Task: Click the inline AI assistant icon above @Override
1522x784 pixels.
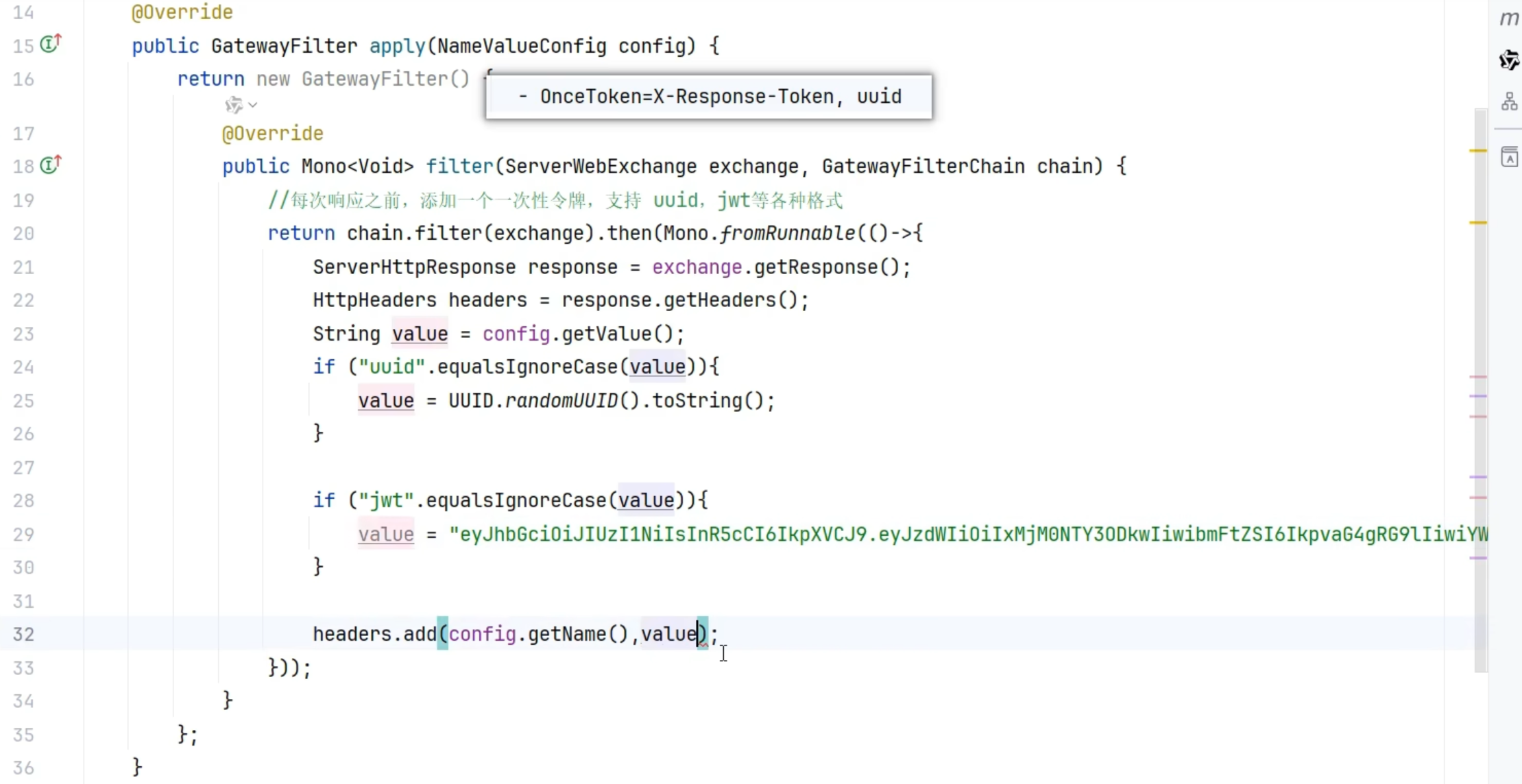Action: 234,105
